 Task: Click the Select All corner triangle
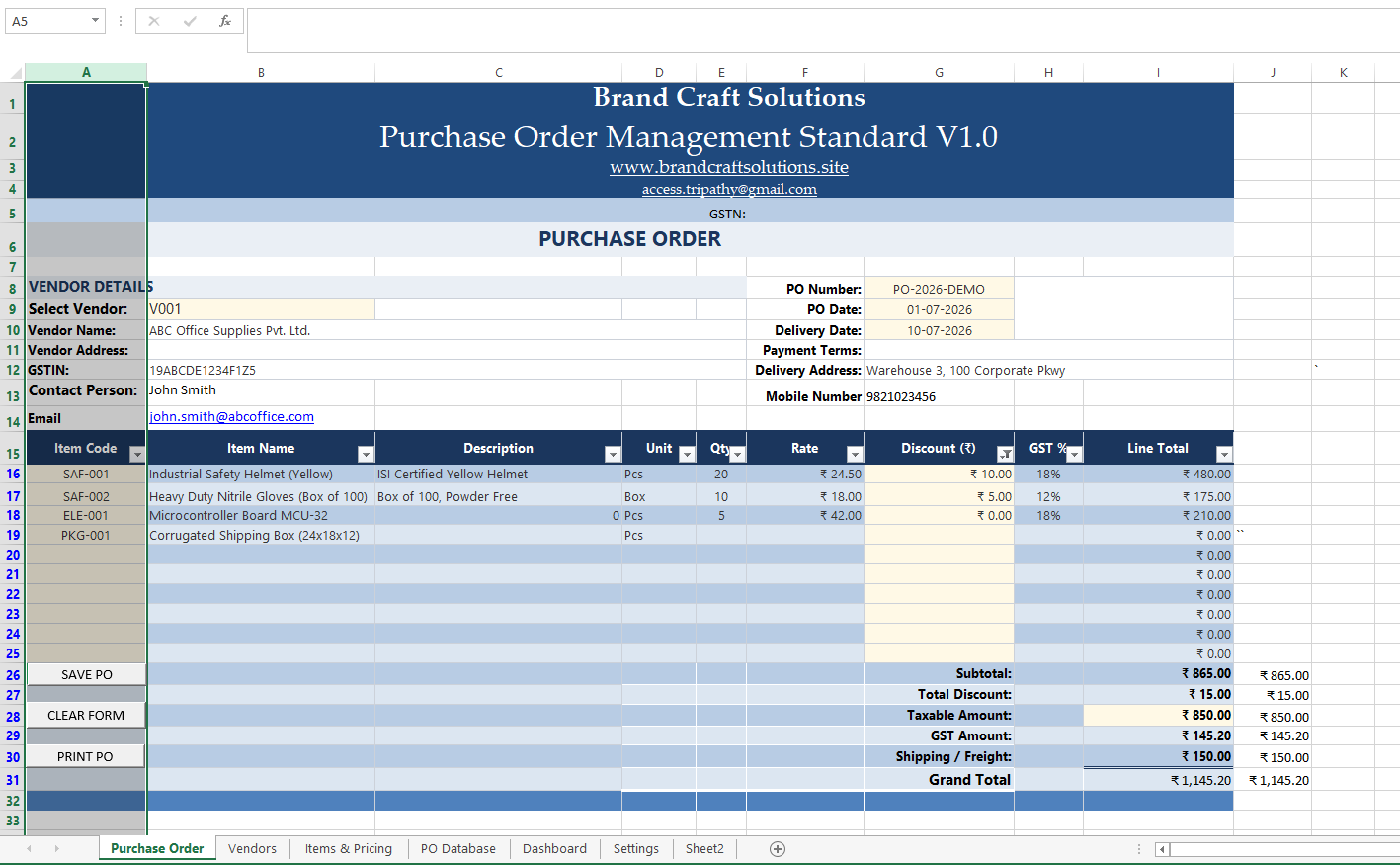15,73
